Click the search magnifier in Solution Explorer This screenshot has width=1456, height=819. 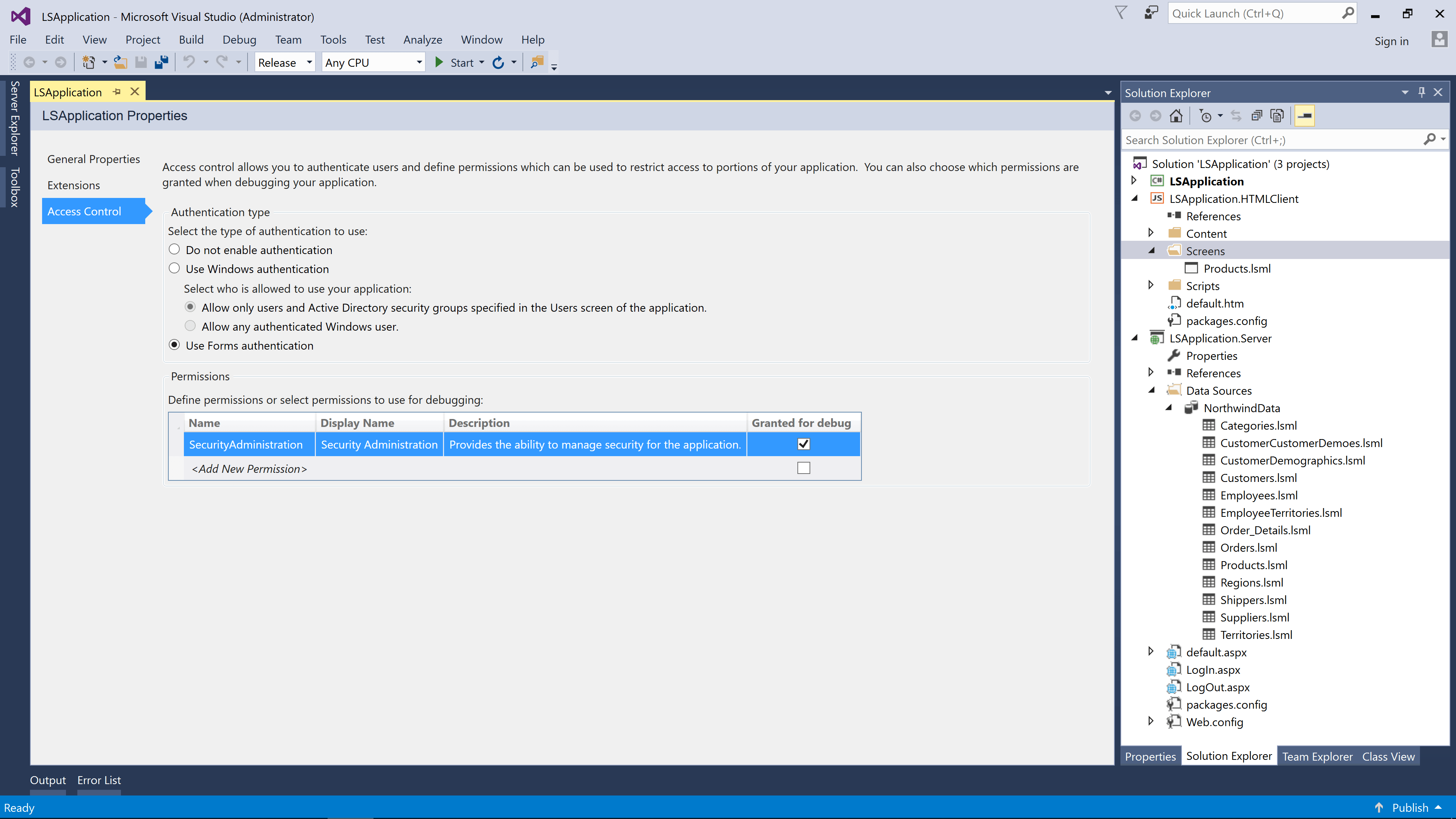click(1429, 139)
